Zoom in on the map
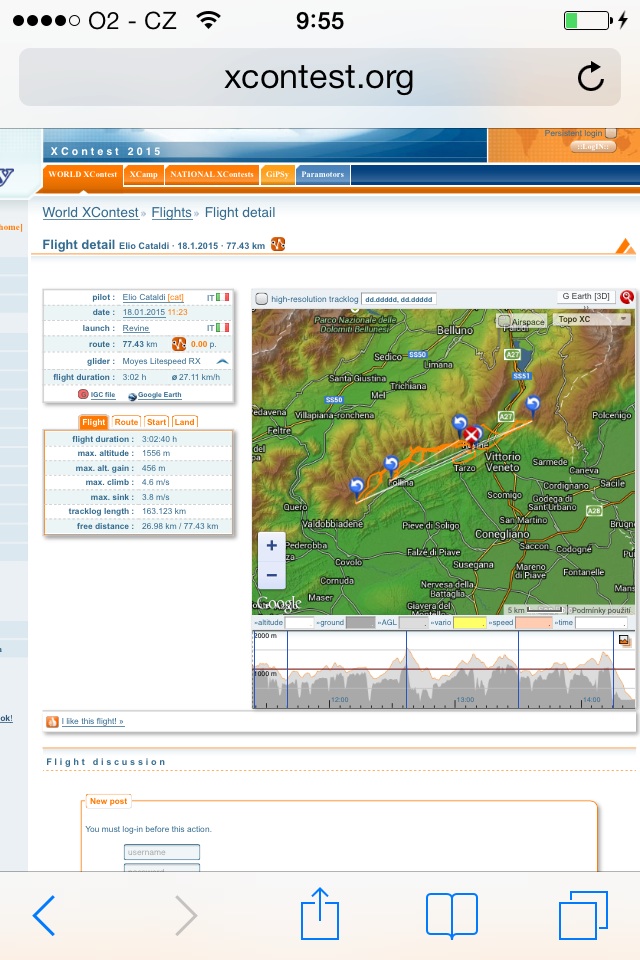The width and height of the screenshot is (640, 960). click(x=272, y=546)
